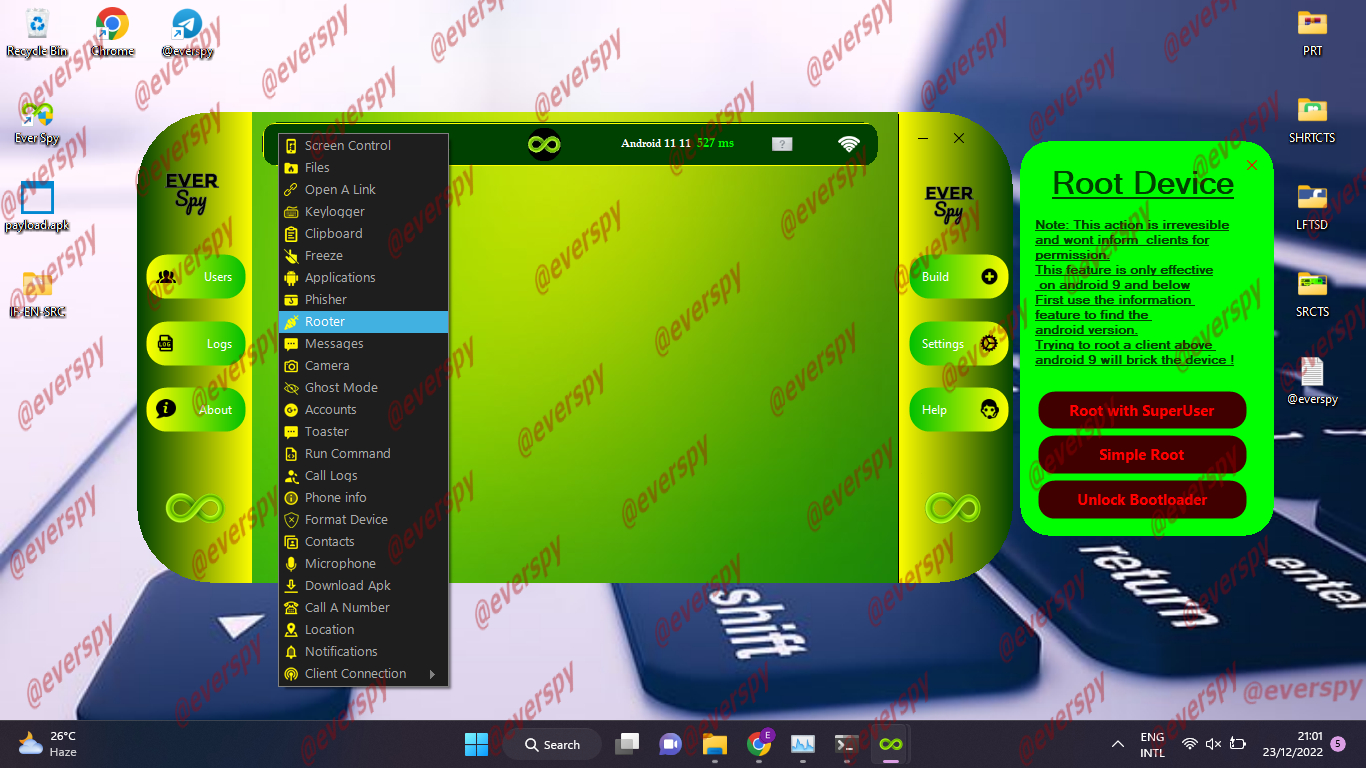
Task: Click the infinity logo in top bar
Action: coord(544,144)
